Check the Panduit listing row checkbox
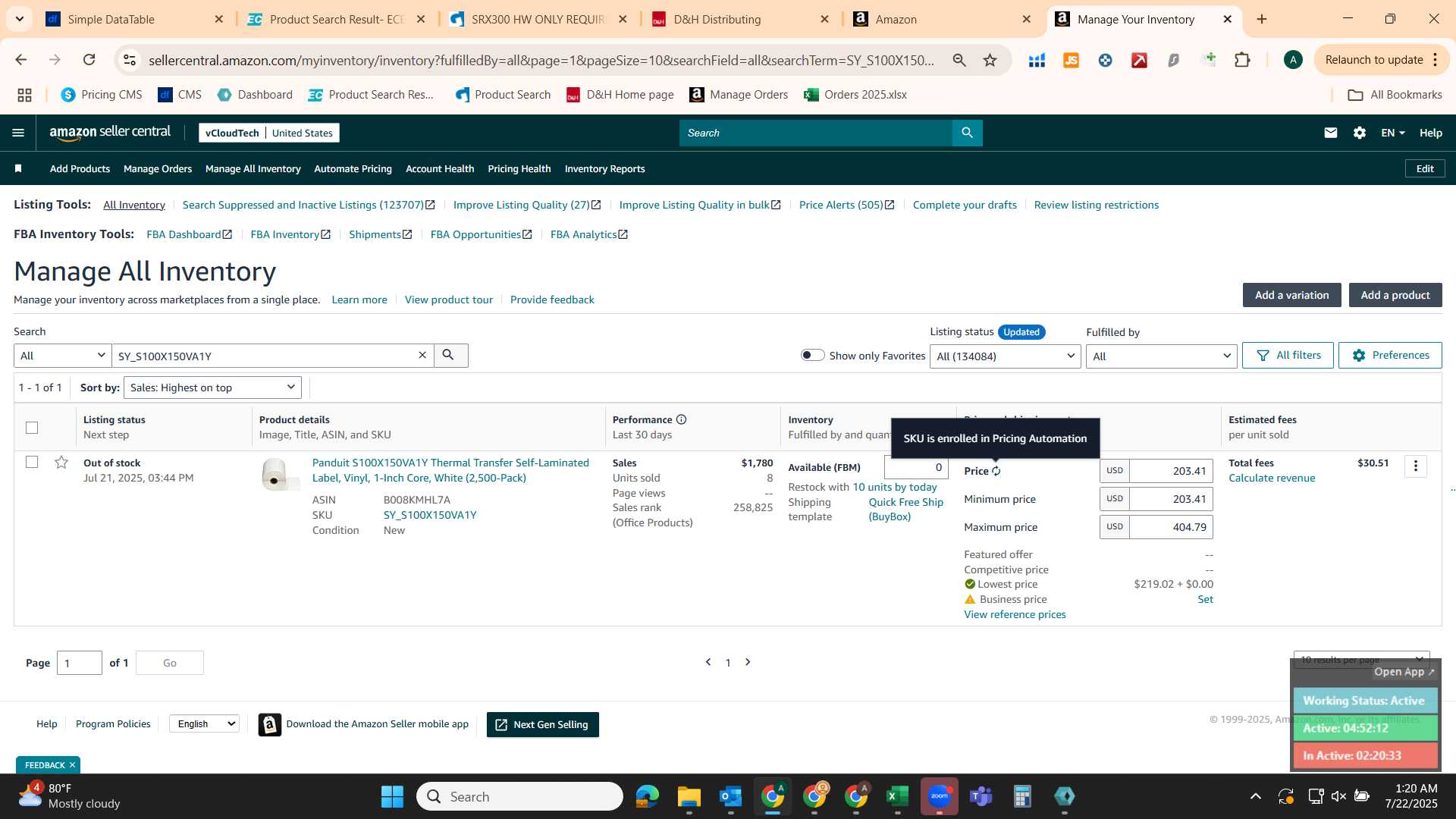 [32, 462]
